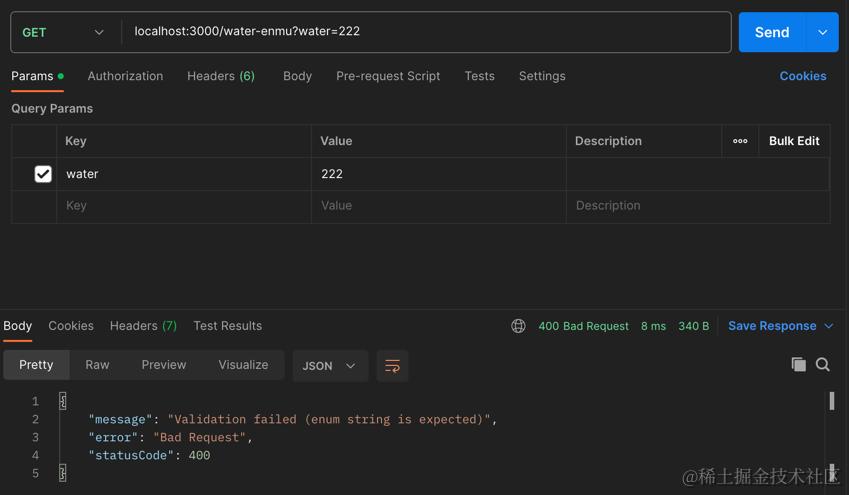This screenshot has height=495, width=849.
Task: Open the GET method dropdown
Action: [x=63, y=32]
